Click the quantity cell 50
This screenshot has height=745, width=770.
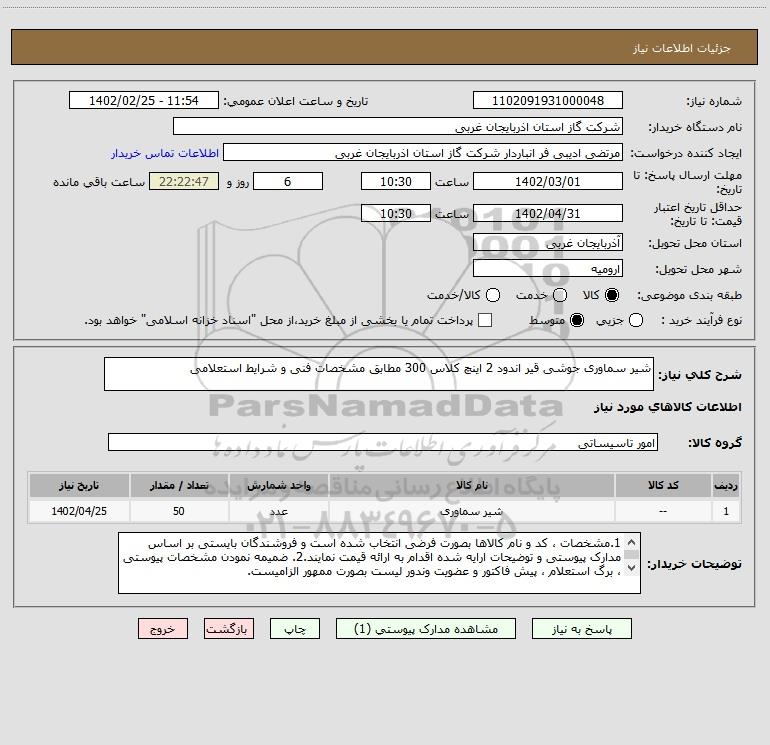coord(179,511)
